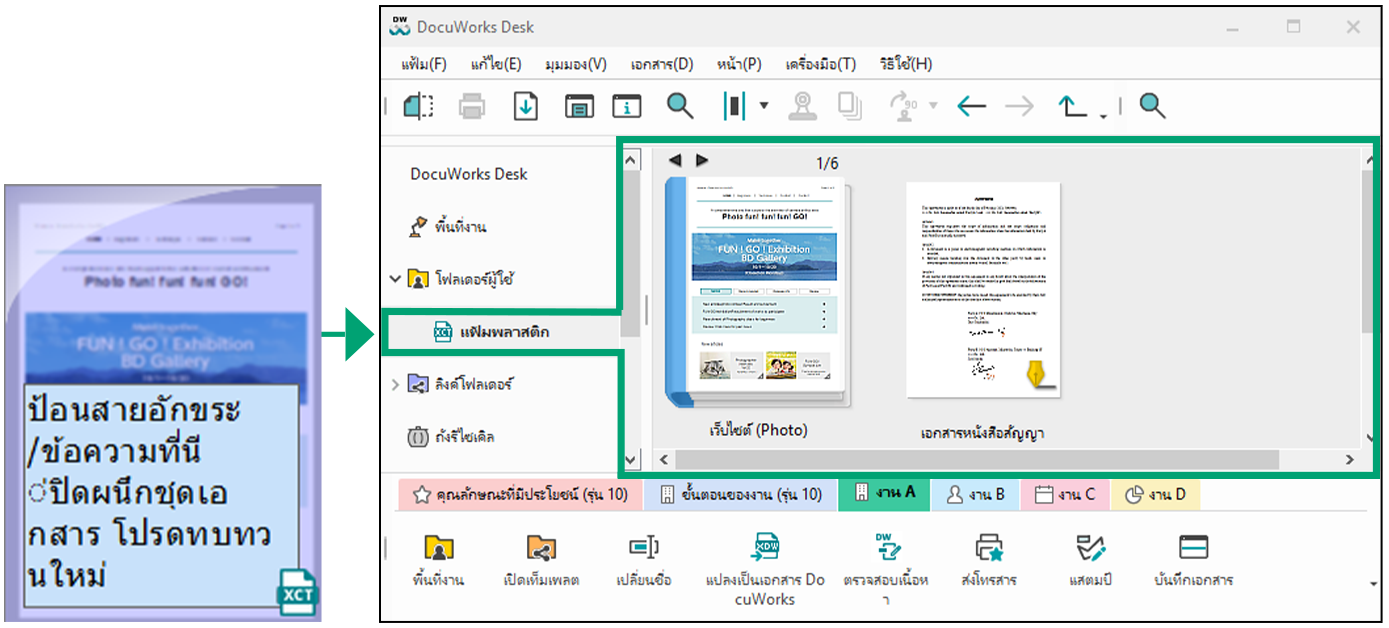Viewport: 1389px width, 628px height.
Task: Click the teal back arrow icon
Action: point(971,106)
